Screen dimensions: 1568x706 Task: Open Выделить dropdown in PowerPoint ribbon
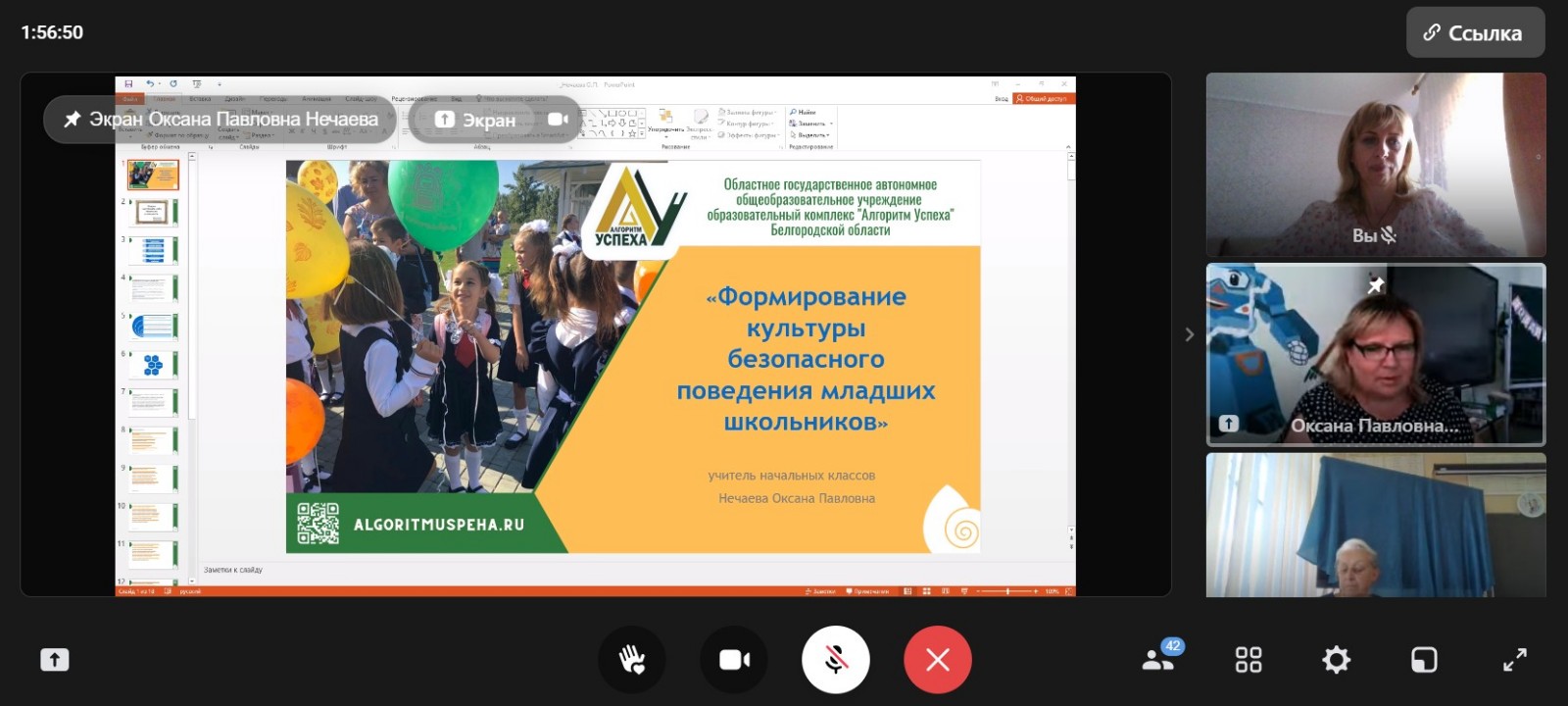pyautogui.click(x=810, y=135)
